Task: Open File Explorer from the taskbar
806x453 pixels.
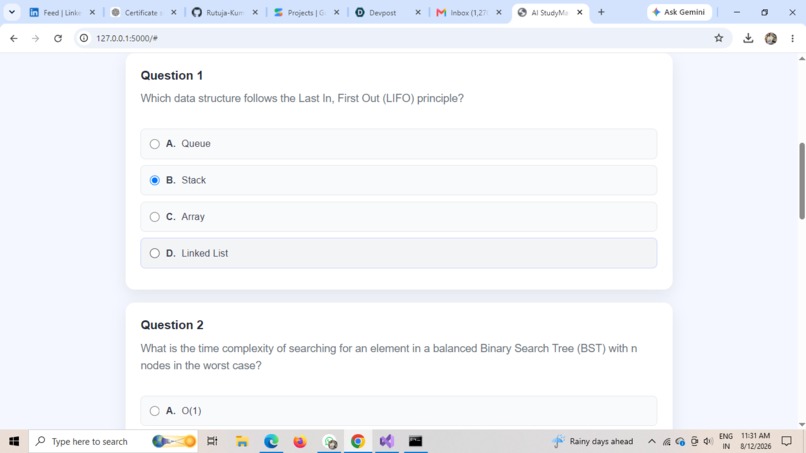Action: click(x=242, y=441)
